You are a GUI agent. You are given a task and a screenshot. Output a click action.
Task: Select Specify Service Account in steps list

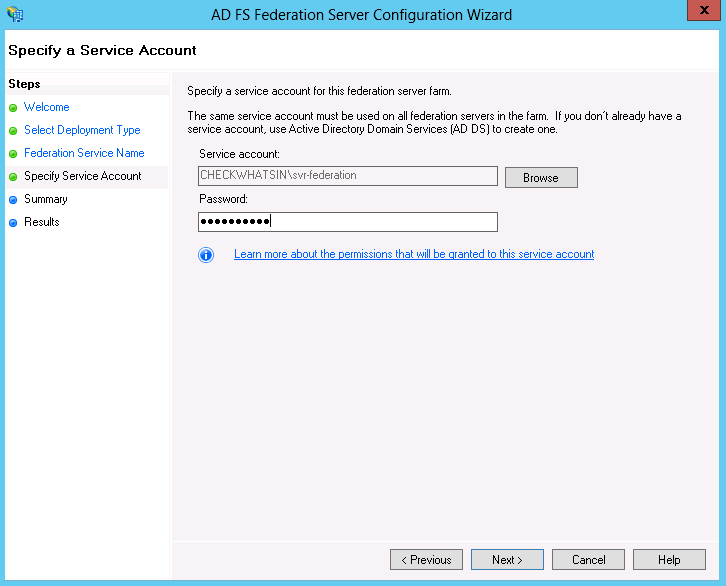point(83,176)
